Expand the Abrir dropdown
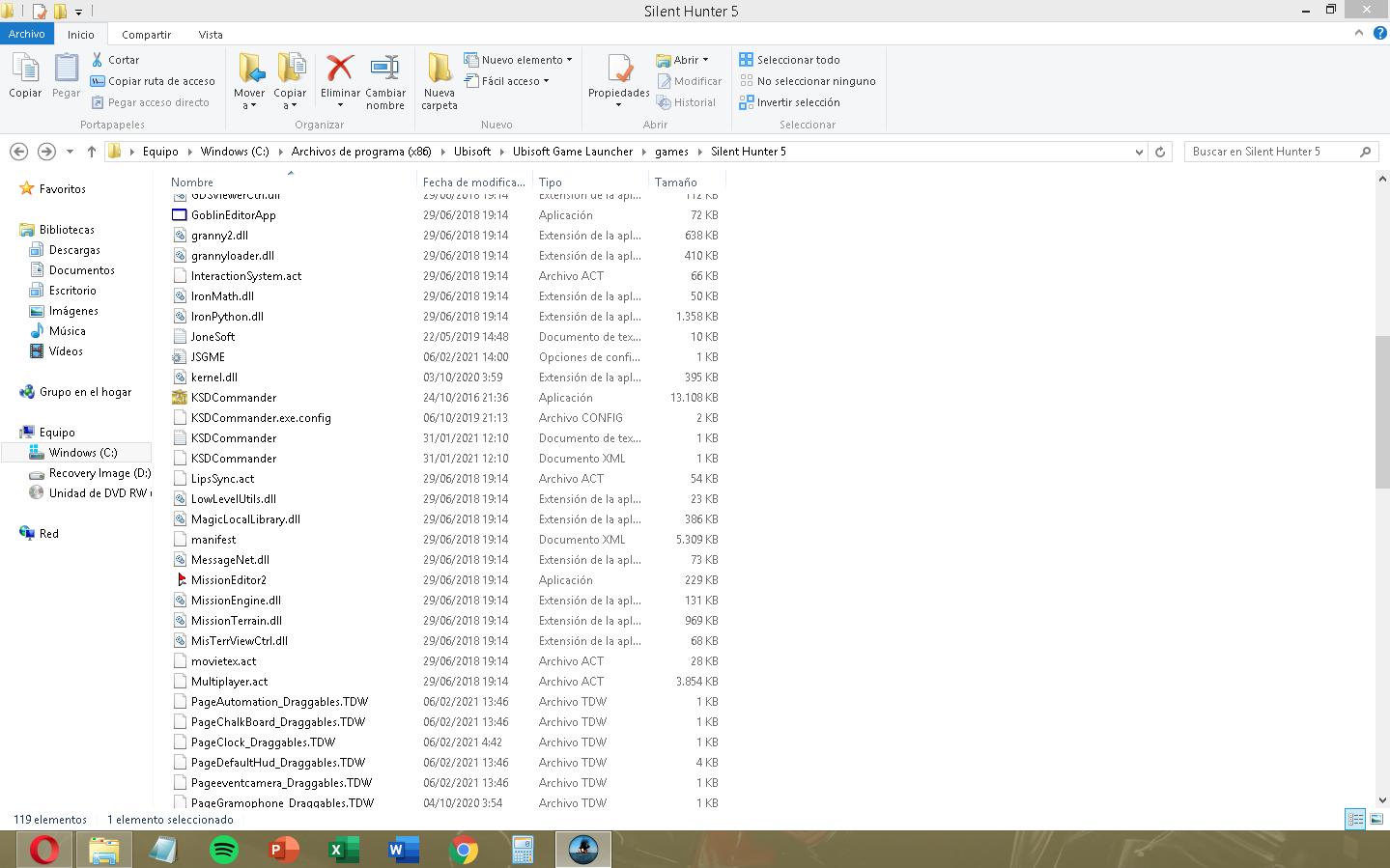 click(x=683, y=60)
